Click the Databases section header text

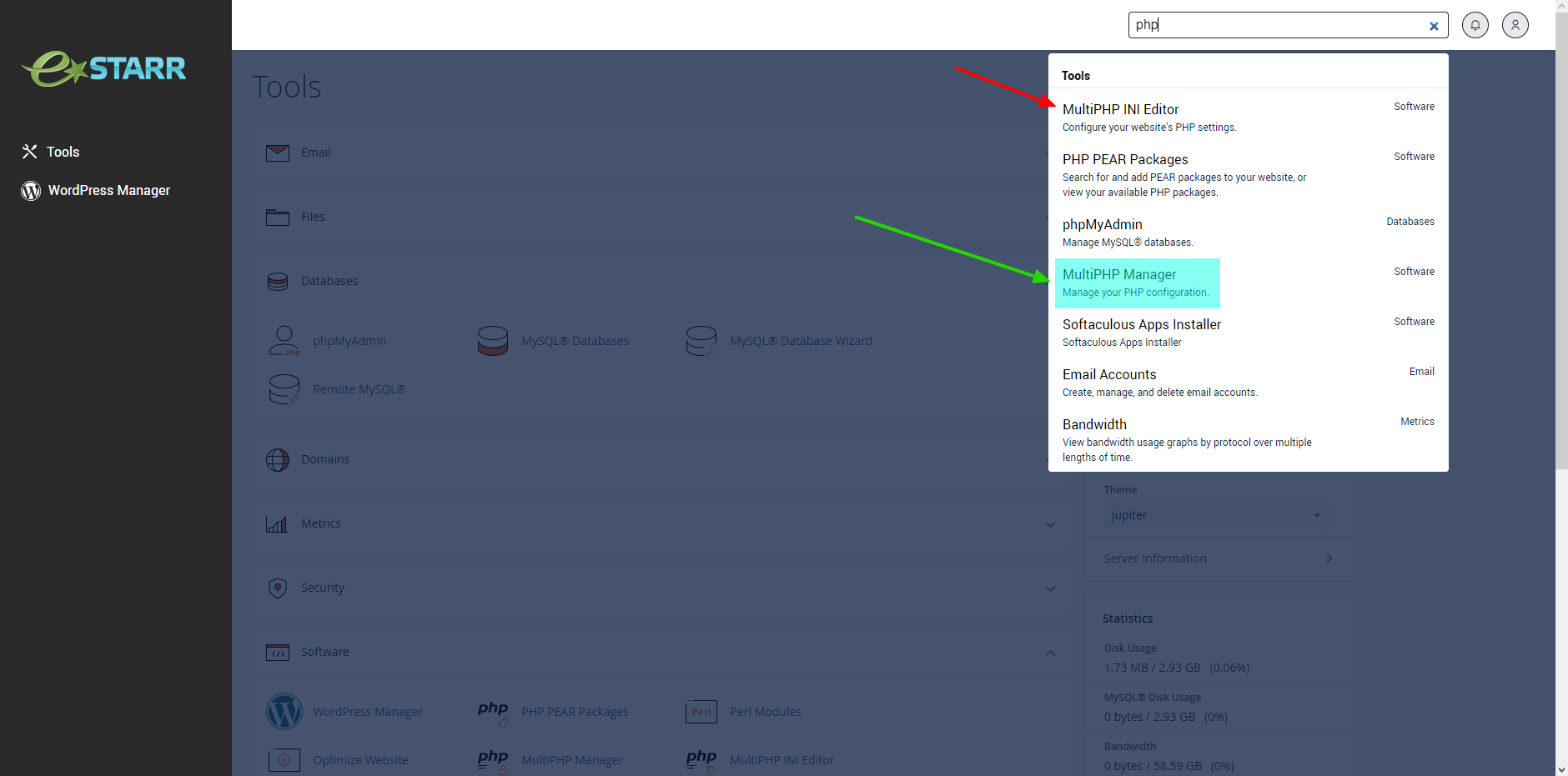(329, 281)
